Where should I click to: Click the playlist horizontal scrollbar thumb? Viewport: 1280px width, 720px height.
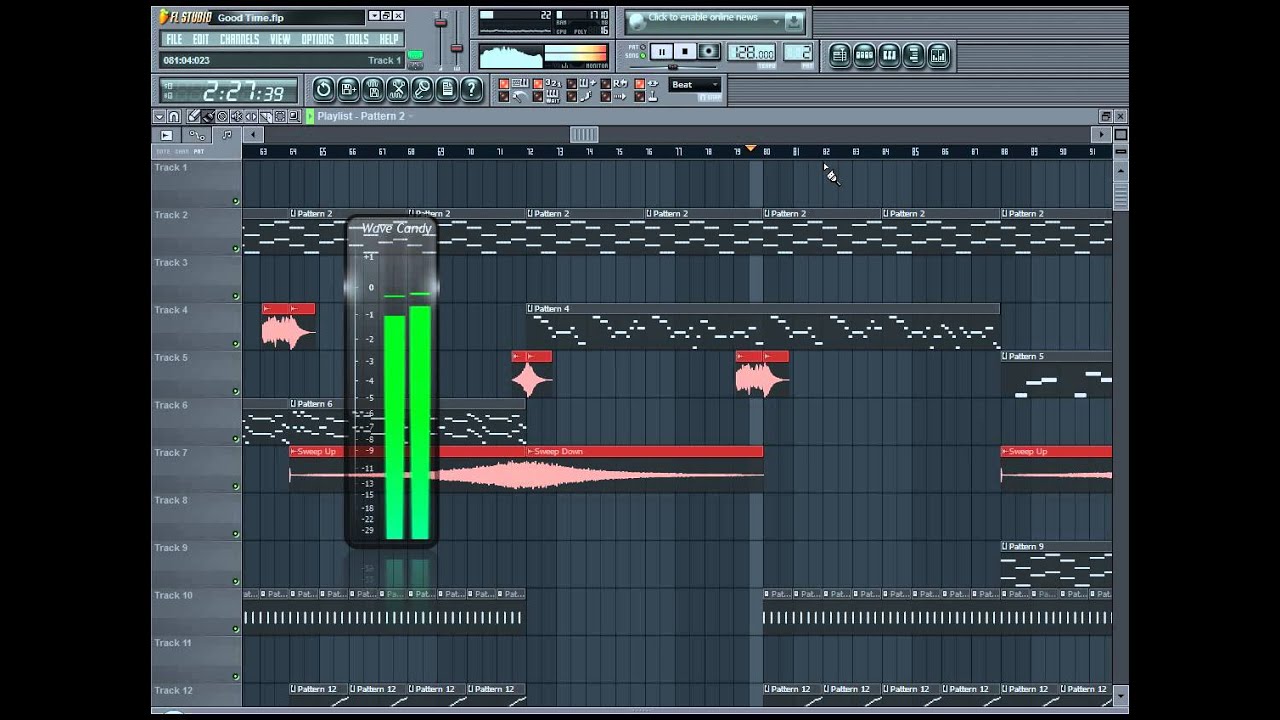584,135
